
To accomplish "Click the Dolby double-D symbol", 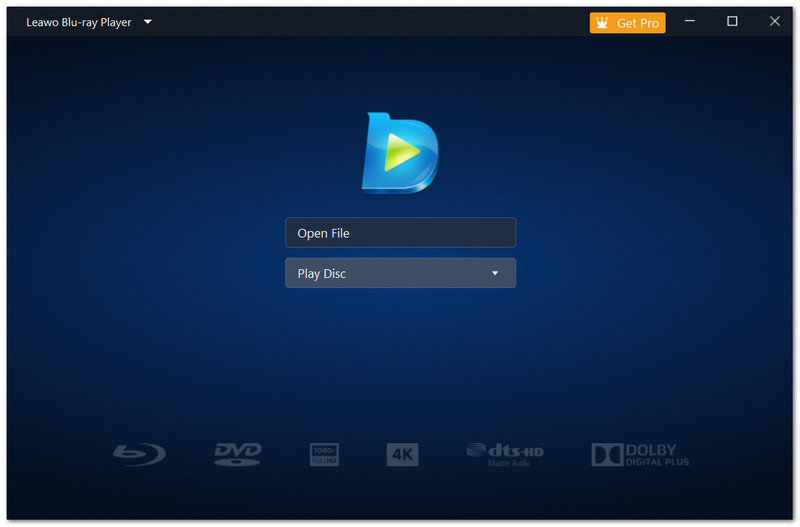I will tap(607, 455).
